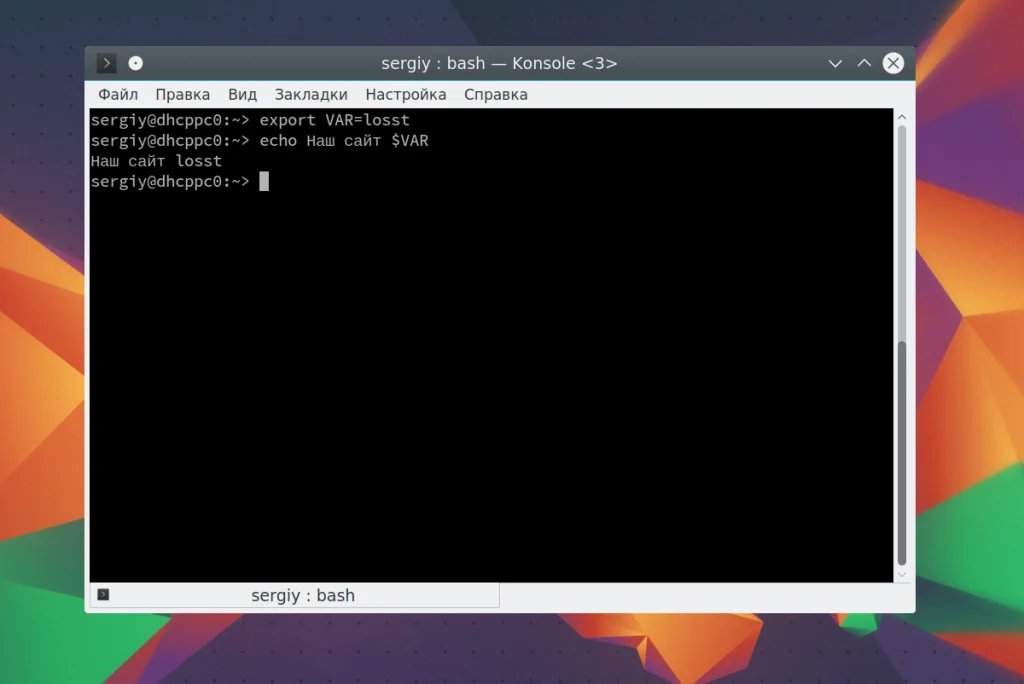Image resolution: width=1024 pixels, height=684 pixels.
Task: Click the scrollbar down arrow
Action: [902, 575]
